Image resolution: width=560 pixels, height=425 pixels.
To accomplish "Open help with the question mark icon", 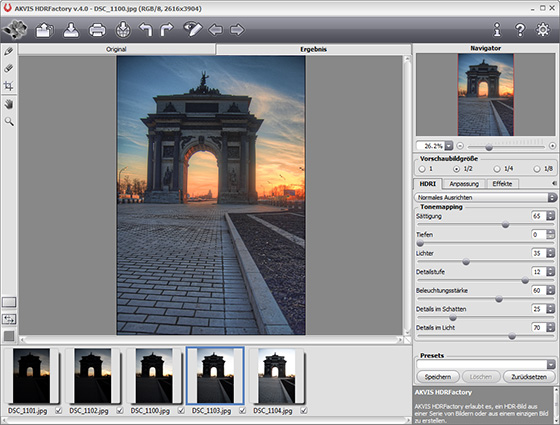I will (x=520, y=30).
